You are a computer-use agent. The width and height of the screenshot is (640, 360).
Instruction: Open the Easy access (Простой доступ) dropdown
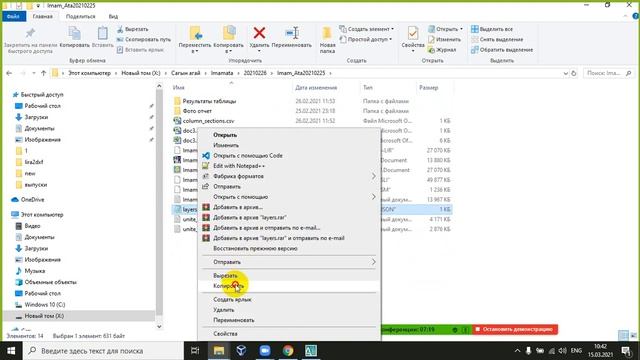coord(366,40)
